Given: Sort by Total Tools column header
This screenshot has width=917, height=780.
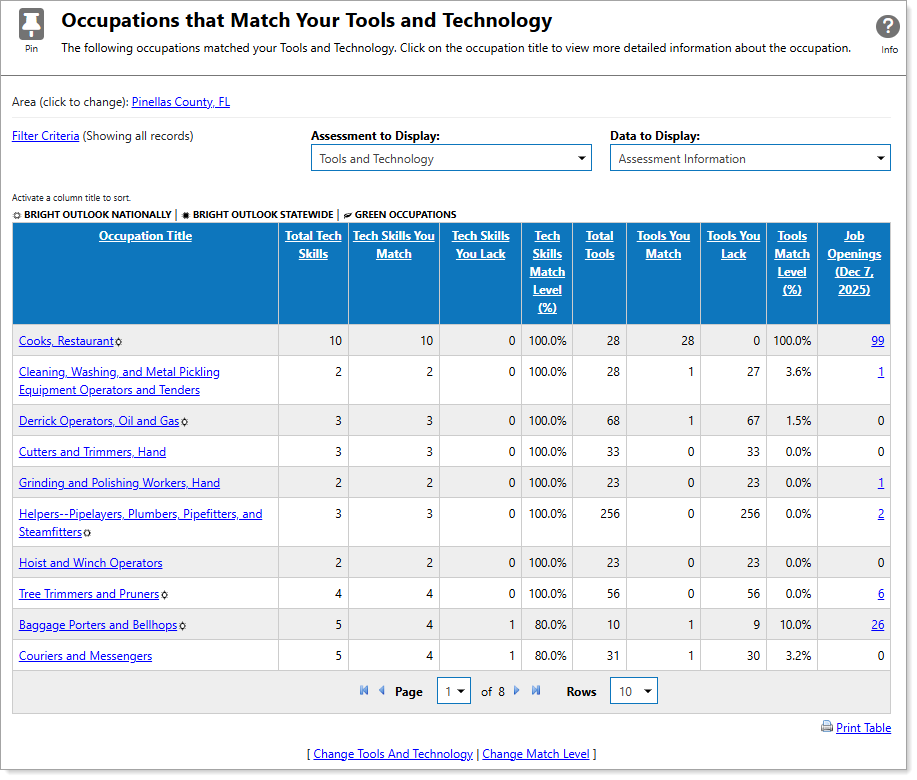Looking at the screenshot, I should click(600, 245).
